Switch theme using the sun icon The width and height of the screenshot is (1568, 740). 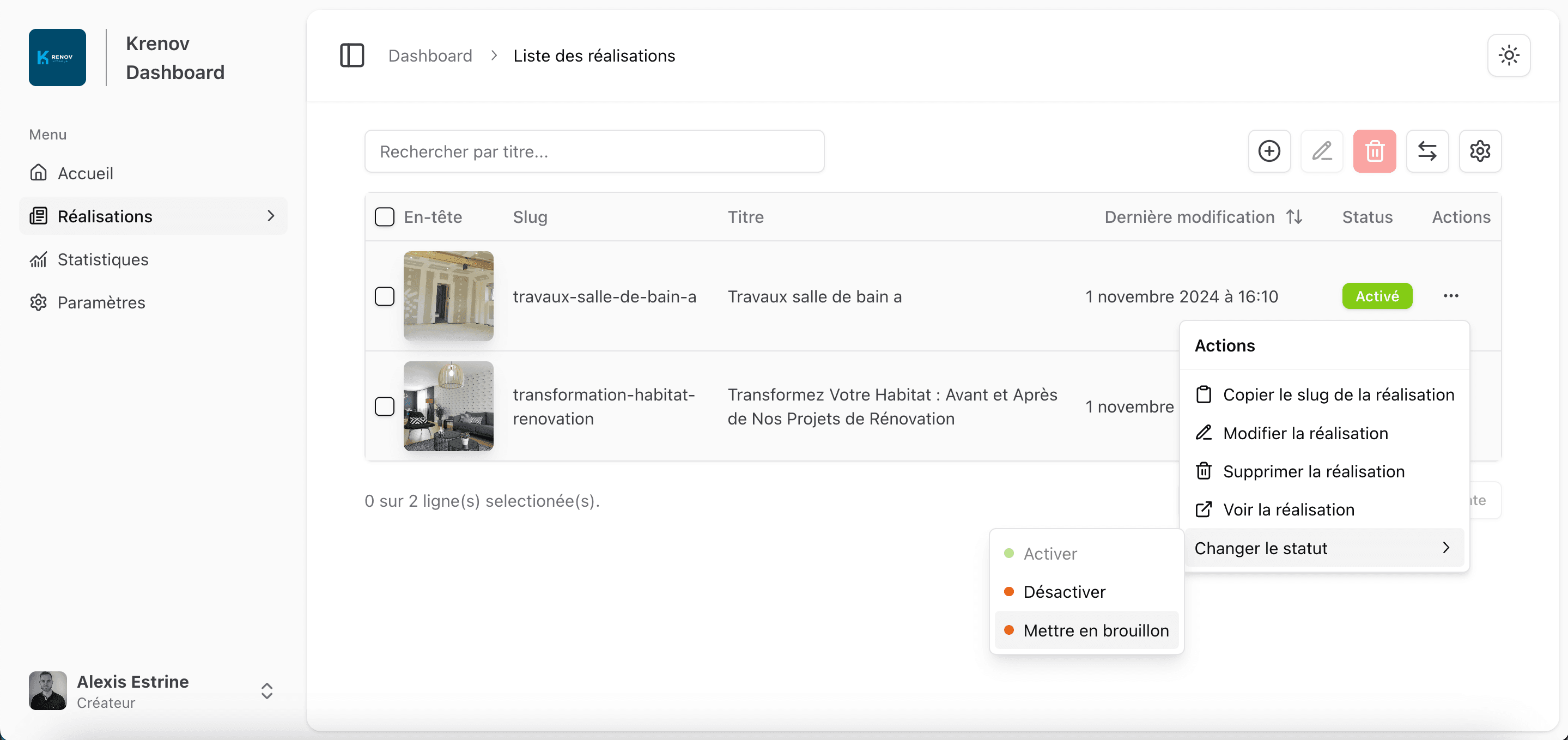[1509, 56]
